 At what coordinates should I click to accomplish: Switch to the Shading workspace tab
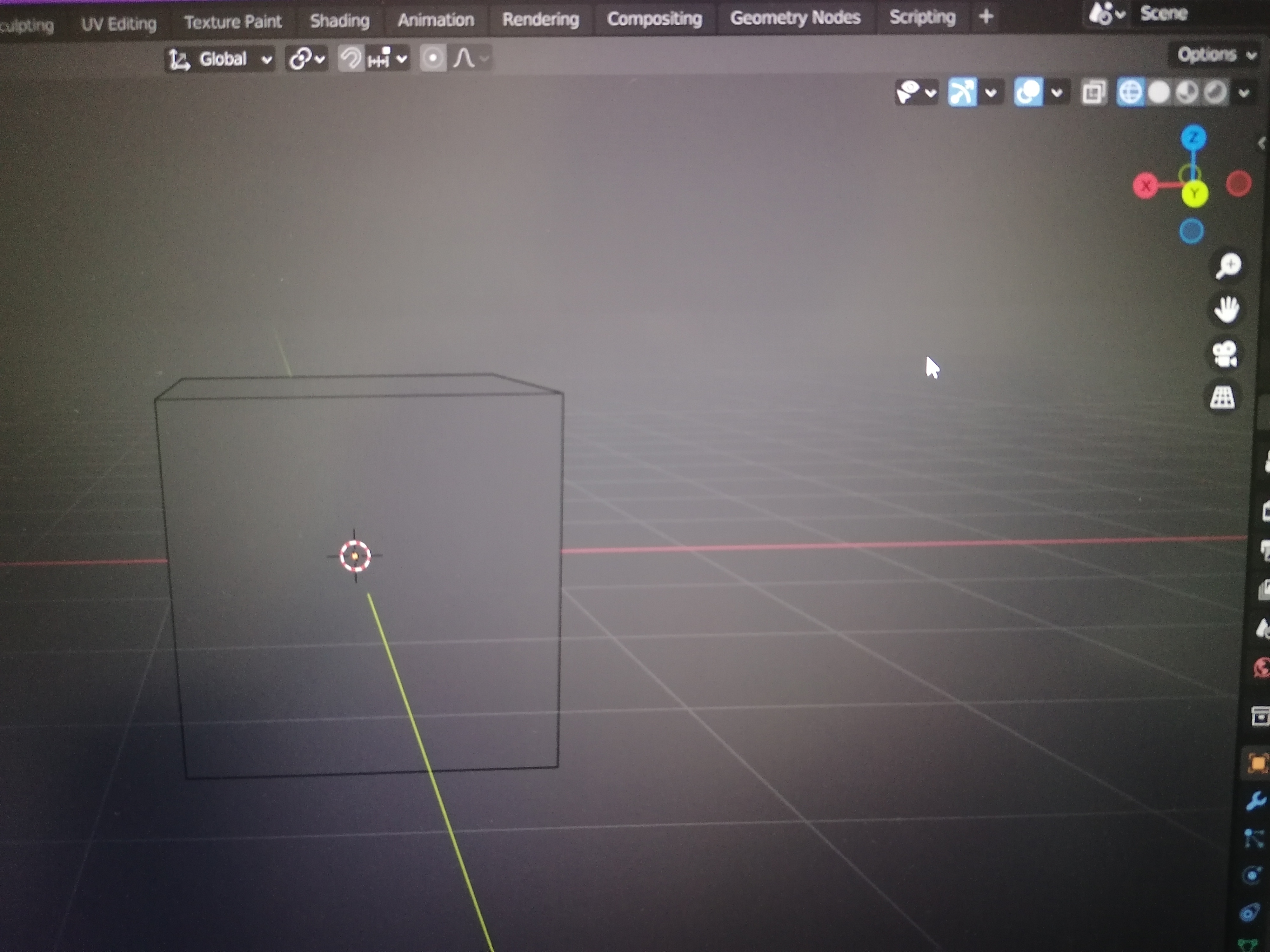click(x=339, y=21)
